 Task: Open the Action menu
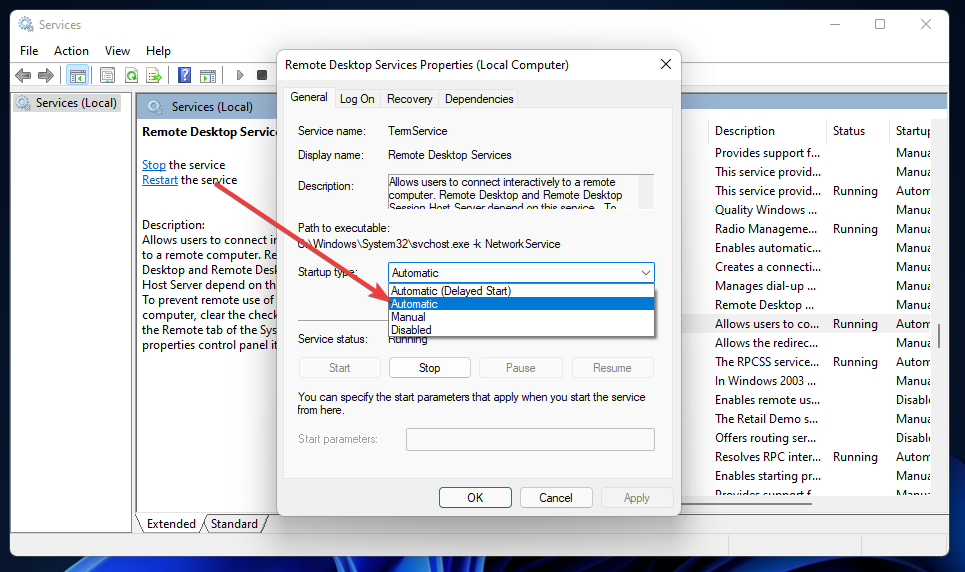[71, 50]
